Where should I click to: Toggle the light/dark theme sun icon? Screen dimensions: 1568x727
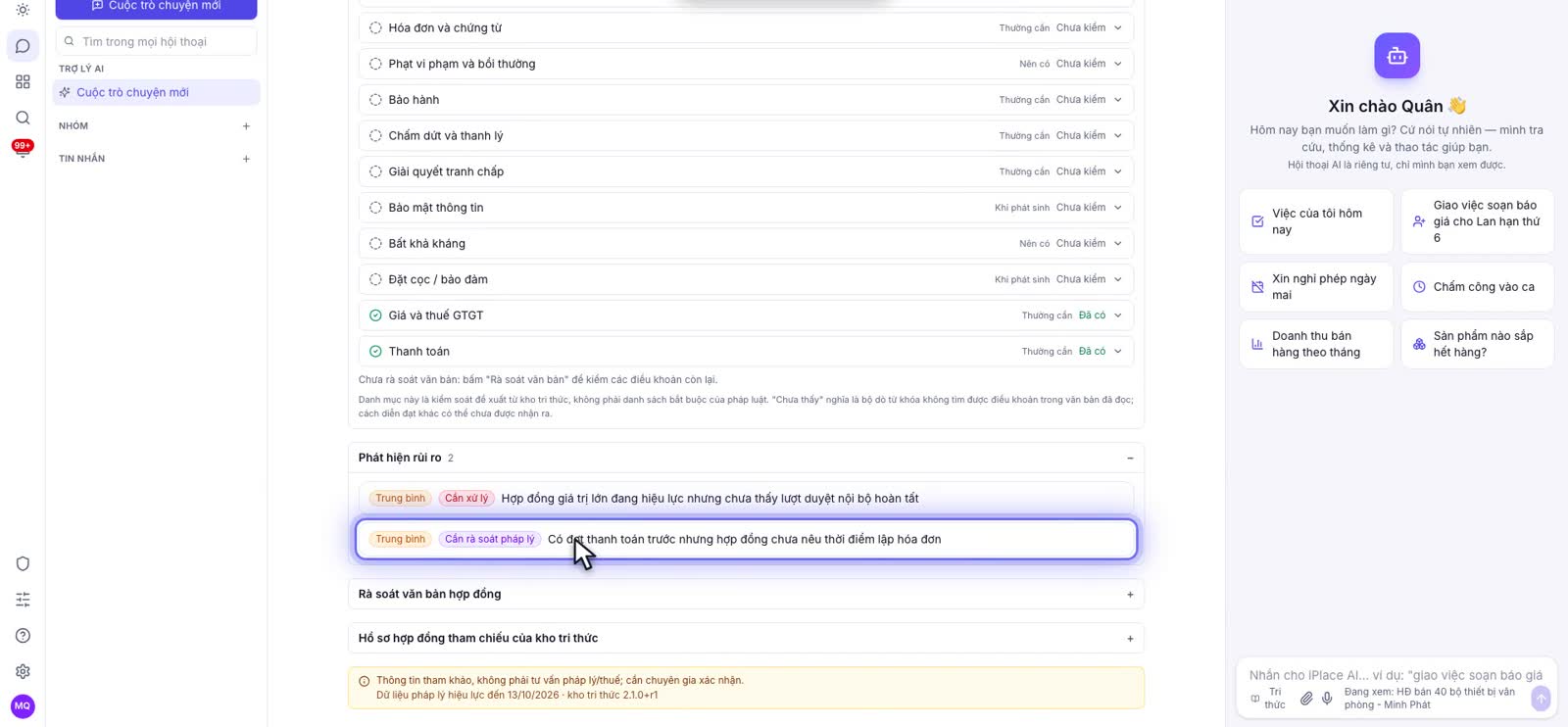coord(23,10)
